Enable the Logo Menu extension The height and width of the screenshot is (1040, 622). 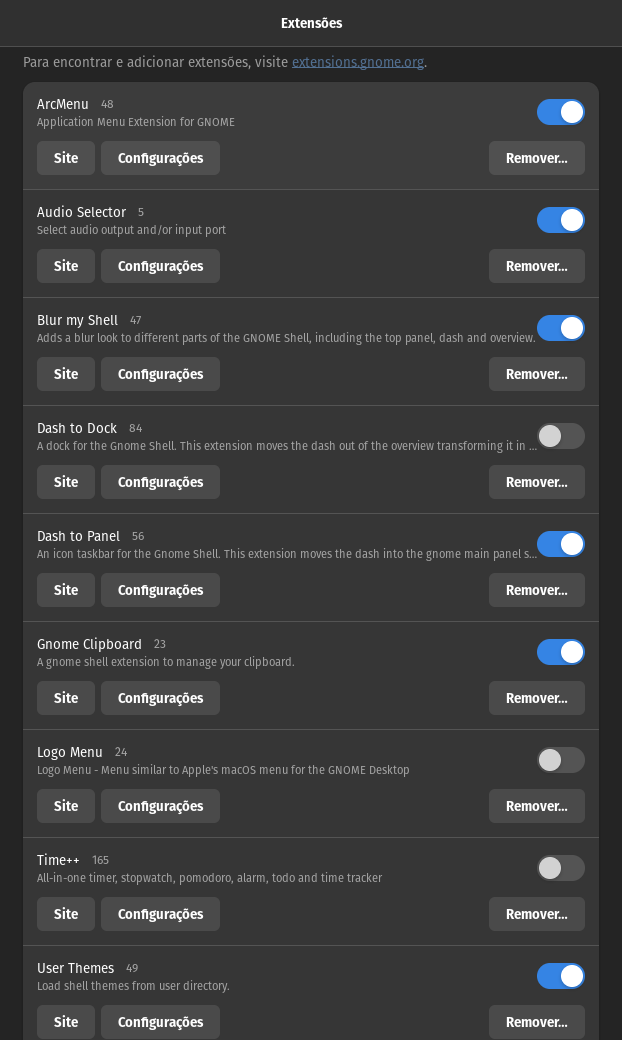[560, 760]
